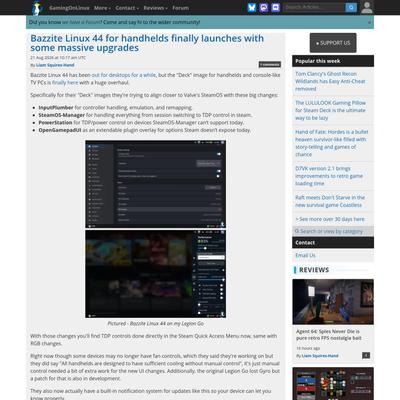Open 'Agent 64: Spies Never Die' review title
The width and height of the screenshot is (400, 400).
coord(329,335)
